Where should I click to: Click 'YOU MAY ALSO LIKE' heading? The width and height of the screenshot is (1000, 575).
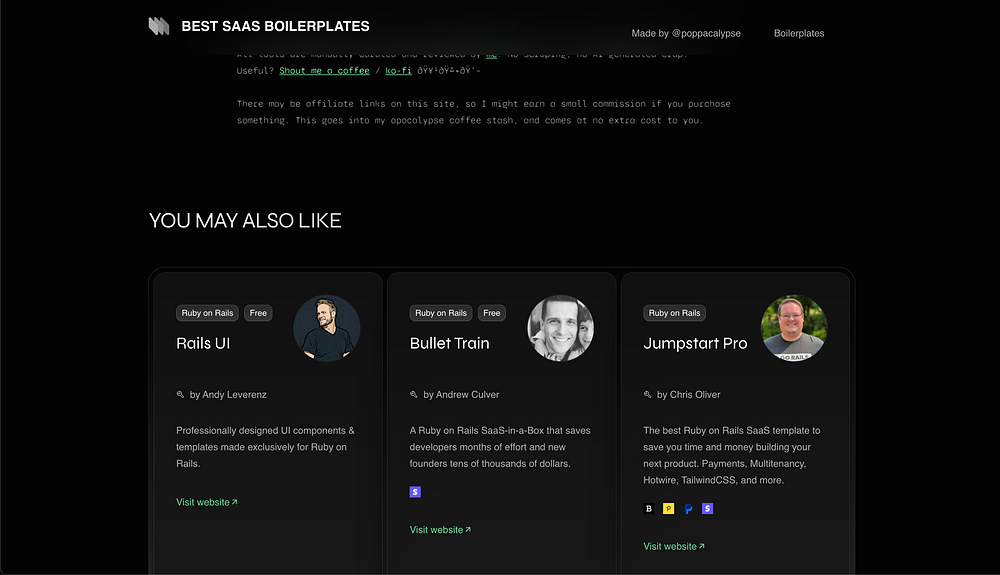[x=245, y=221]
